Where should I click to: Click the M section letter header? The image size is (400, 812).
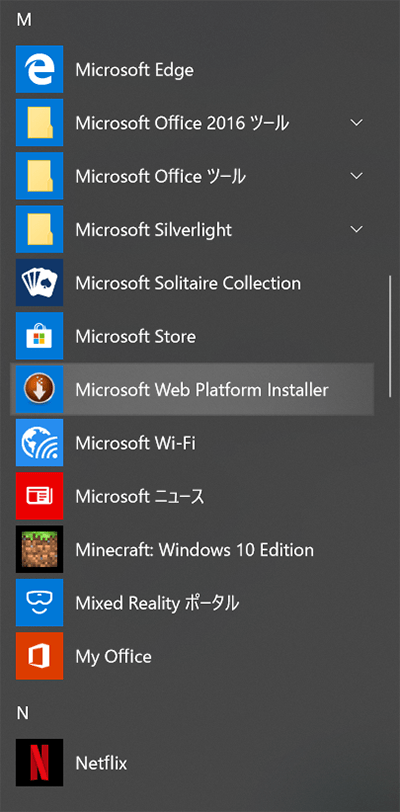point(24,20)
